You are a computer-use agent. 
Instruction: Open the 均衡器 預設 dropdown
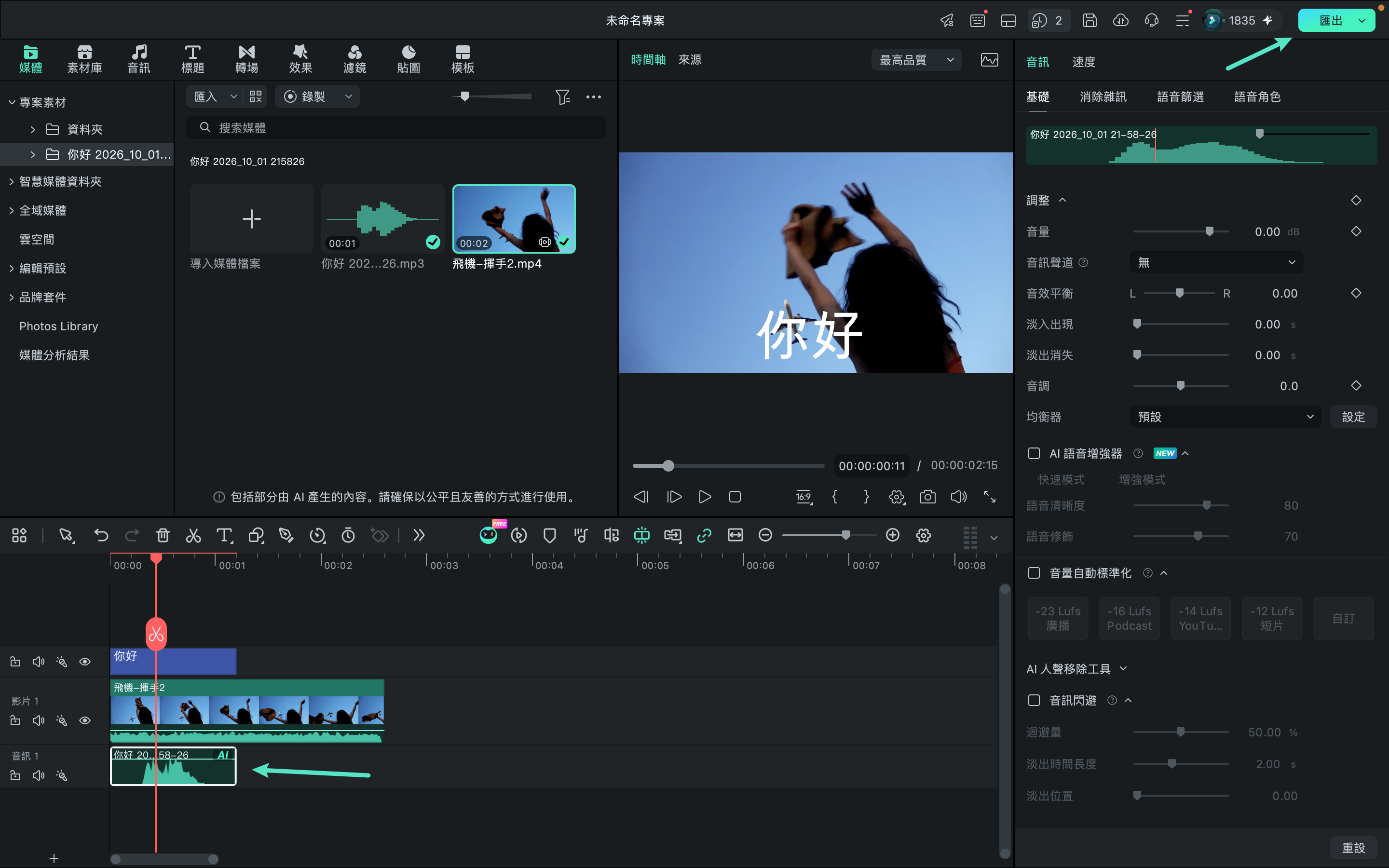pos(1226,417)
